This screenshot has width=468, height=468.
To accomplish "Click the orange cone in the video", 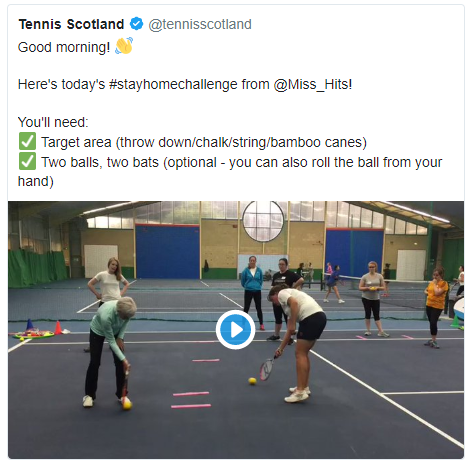I will [58, 327].
